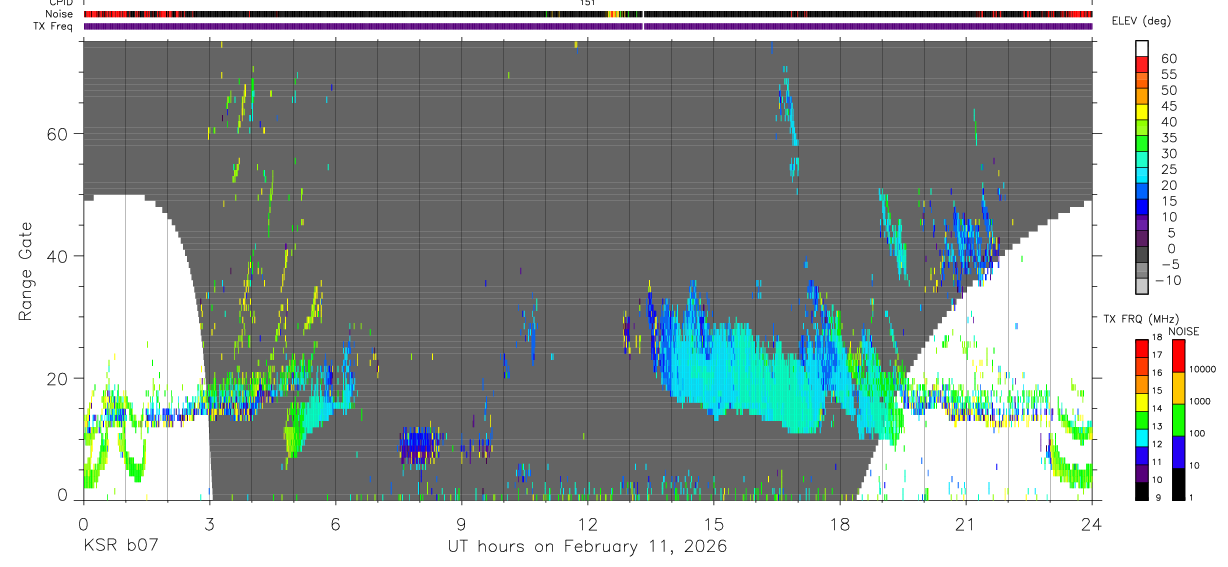Viewport: 1228px width, 567px height.
Task: Pick the green segment of the noise color bar
Action: [x=1178, y=419]
